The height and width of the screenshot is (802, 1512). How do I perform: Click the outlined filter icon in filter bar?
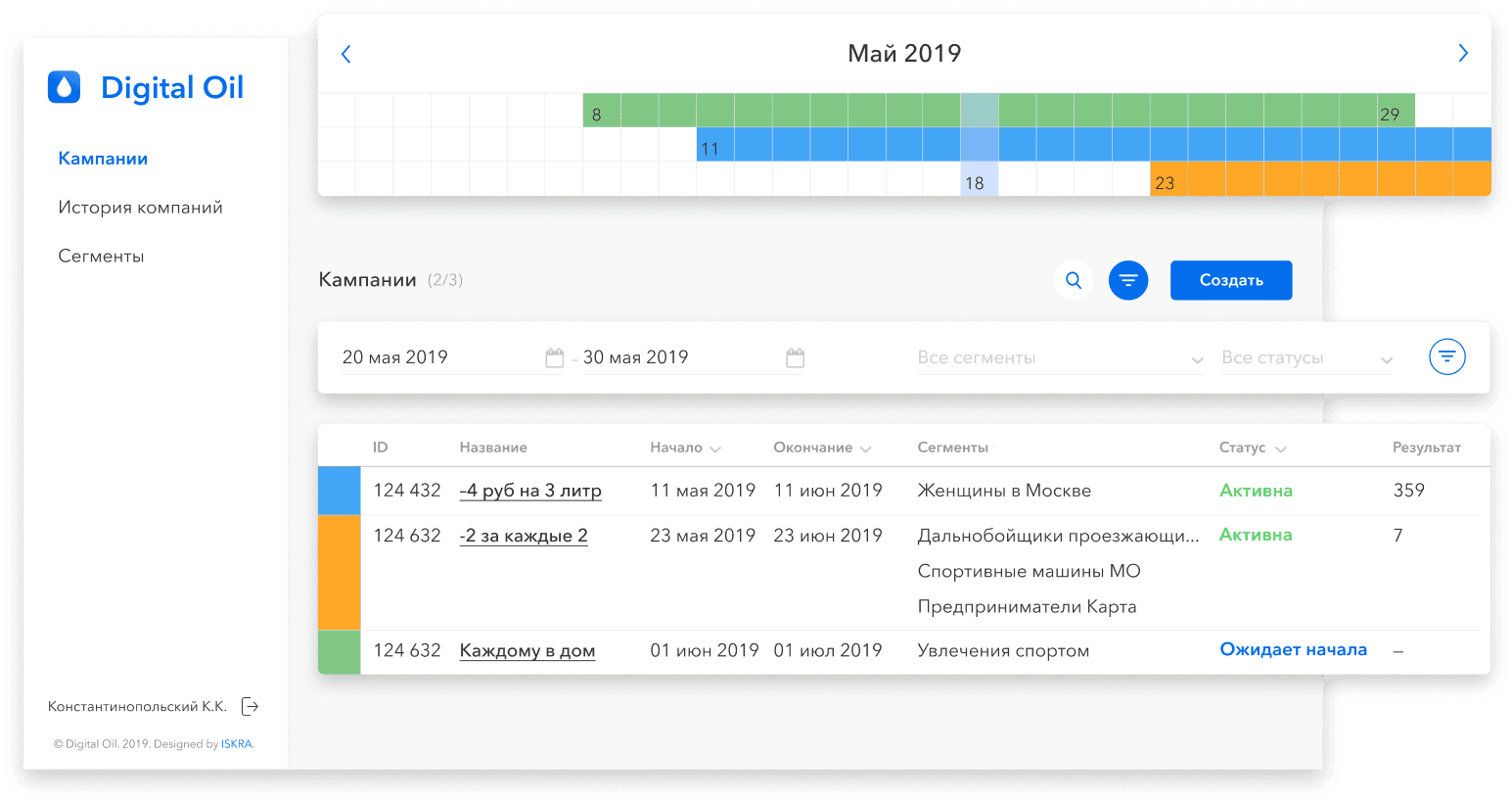1446,356
